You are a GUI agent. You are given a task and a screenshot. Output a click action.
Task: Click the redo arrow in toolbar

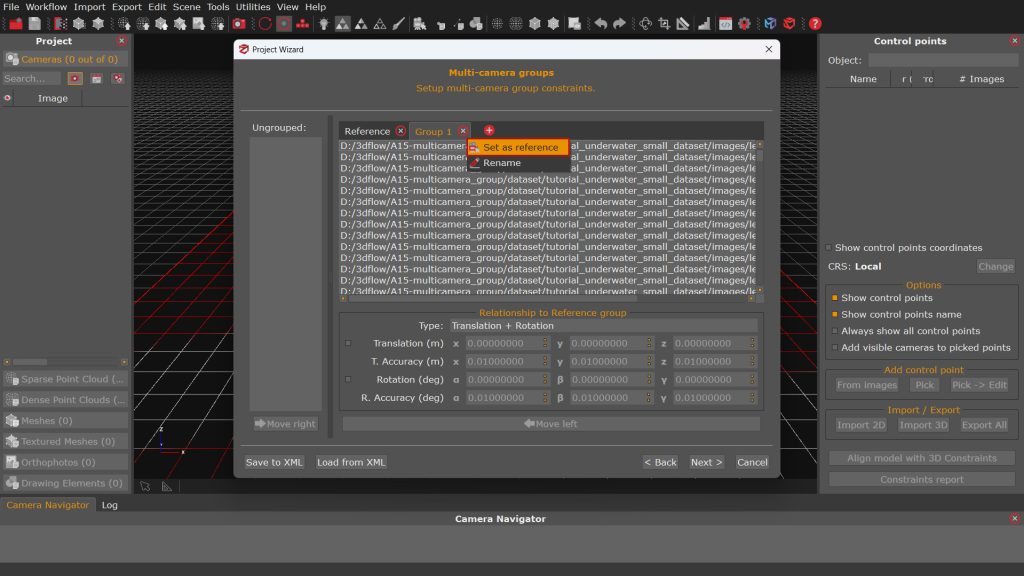tap(619, 23)
